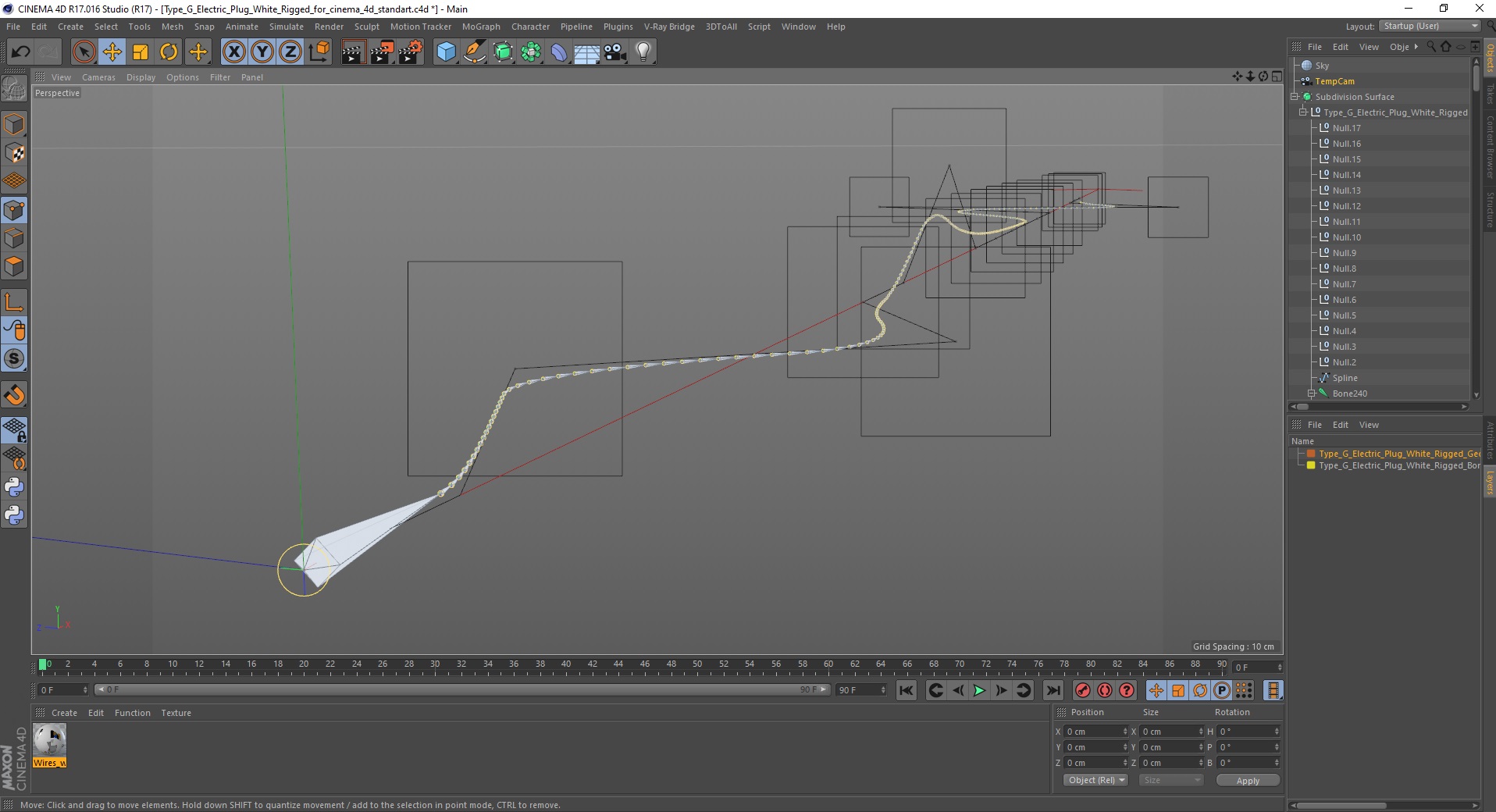1496x812 pixels.
Task: Open material manager Texture menu
Action: click(176, 713)
